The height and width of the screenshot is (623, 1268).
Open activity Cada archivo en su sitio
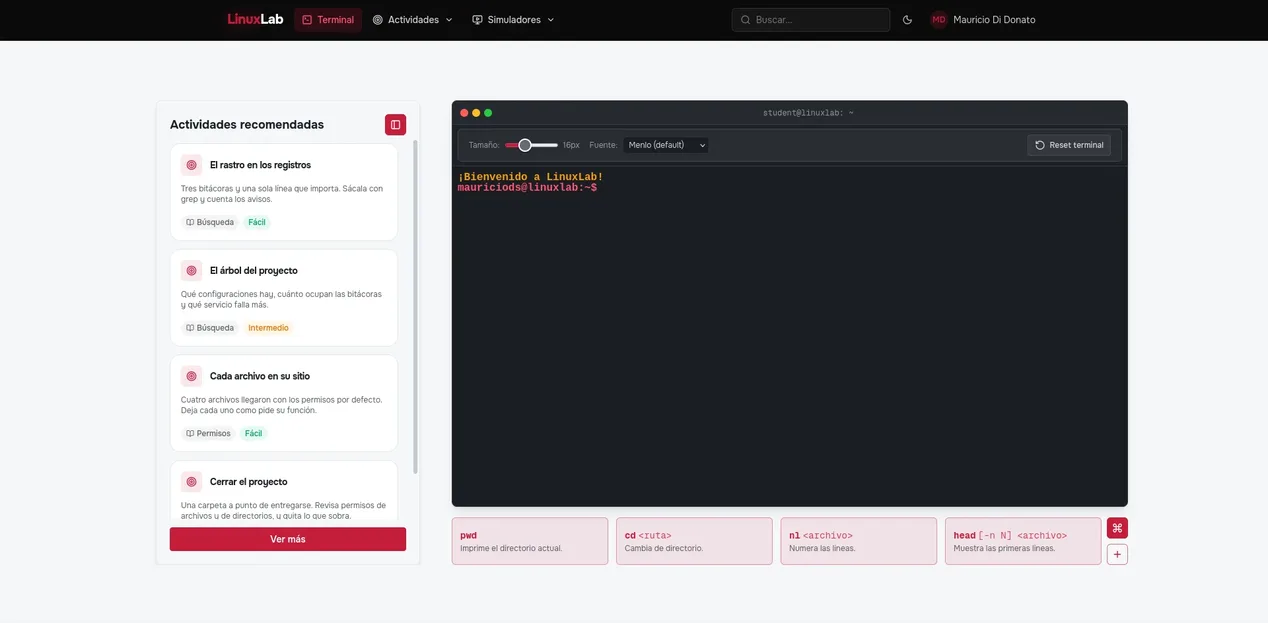click(284, 403)
